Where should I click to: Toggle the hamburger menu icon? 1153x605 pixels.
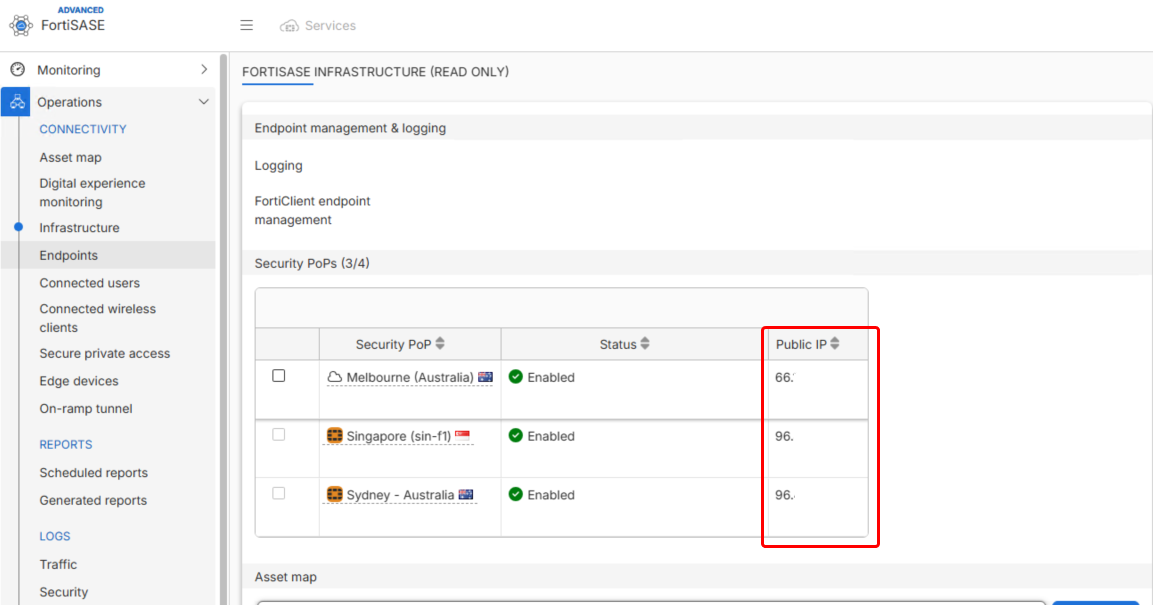[246, 26]
